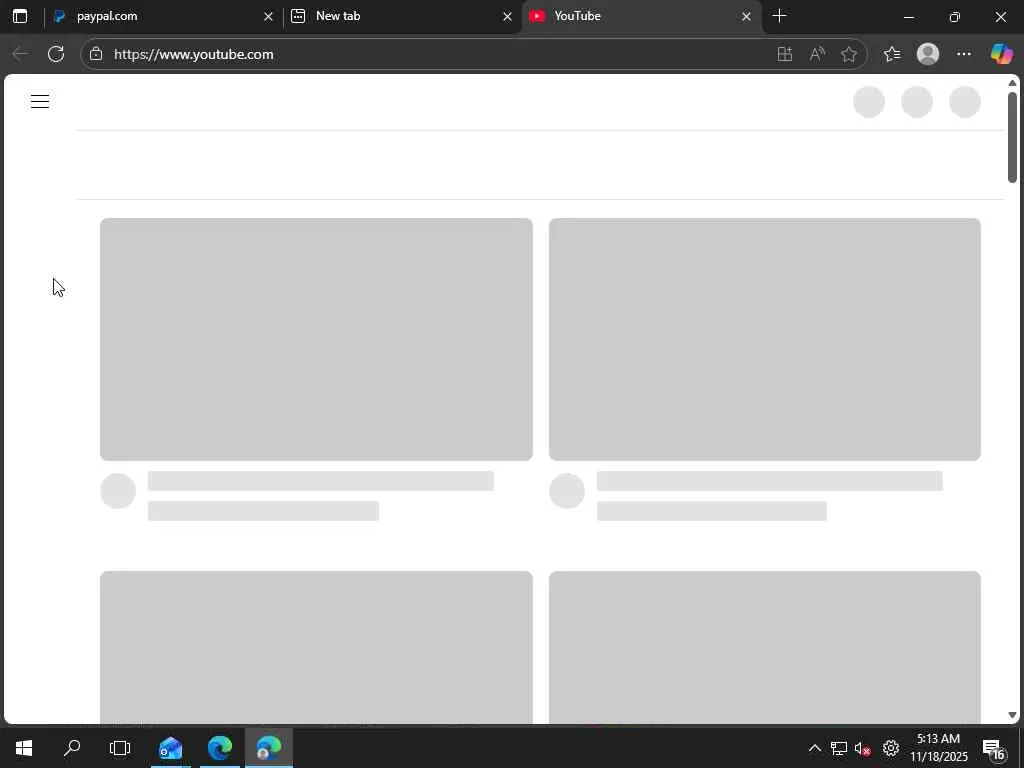Image resolution: width=1024 pixels, height=768 pixels.
Task: Click the muted volume tray icon
Action: [863, 748]
